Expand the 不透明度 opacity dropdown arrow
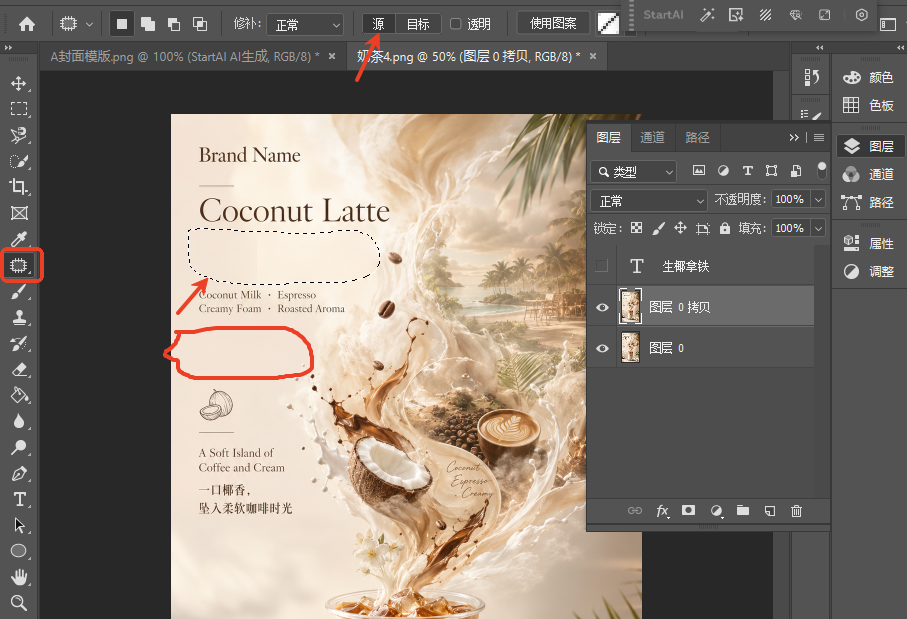 (x=818, y=200)
